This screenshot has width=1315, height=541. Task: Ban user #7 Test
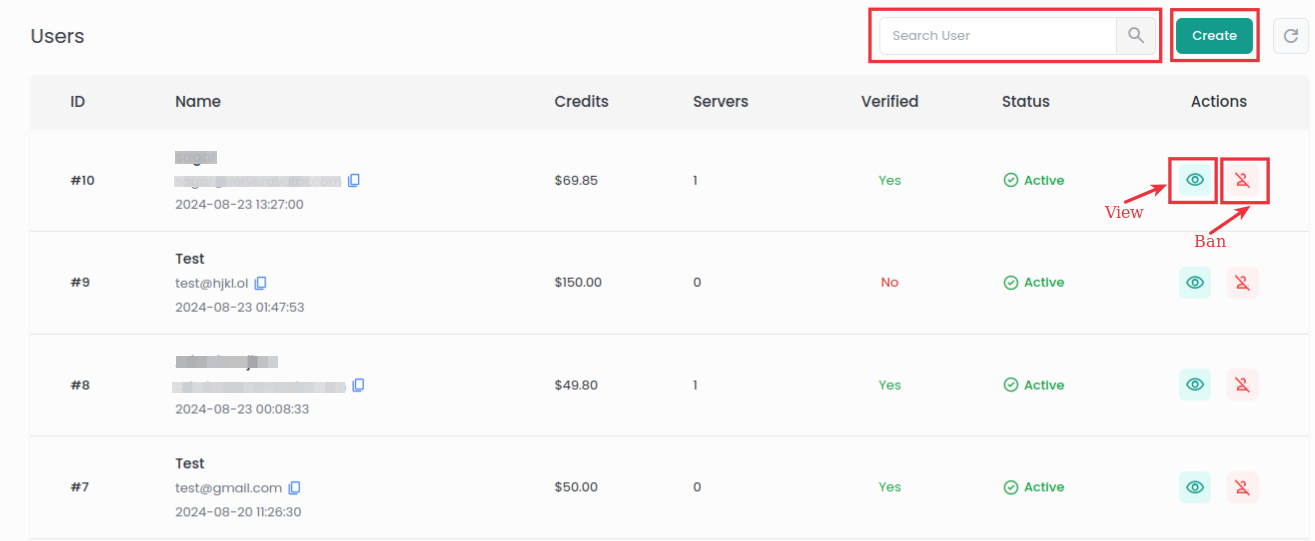click(x=1242, y=487)
